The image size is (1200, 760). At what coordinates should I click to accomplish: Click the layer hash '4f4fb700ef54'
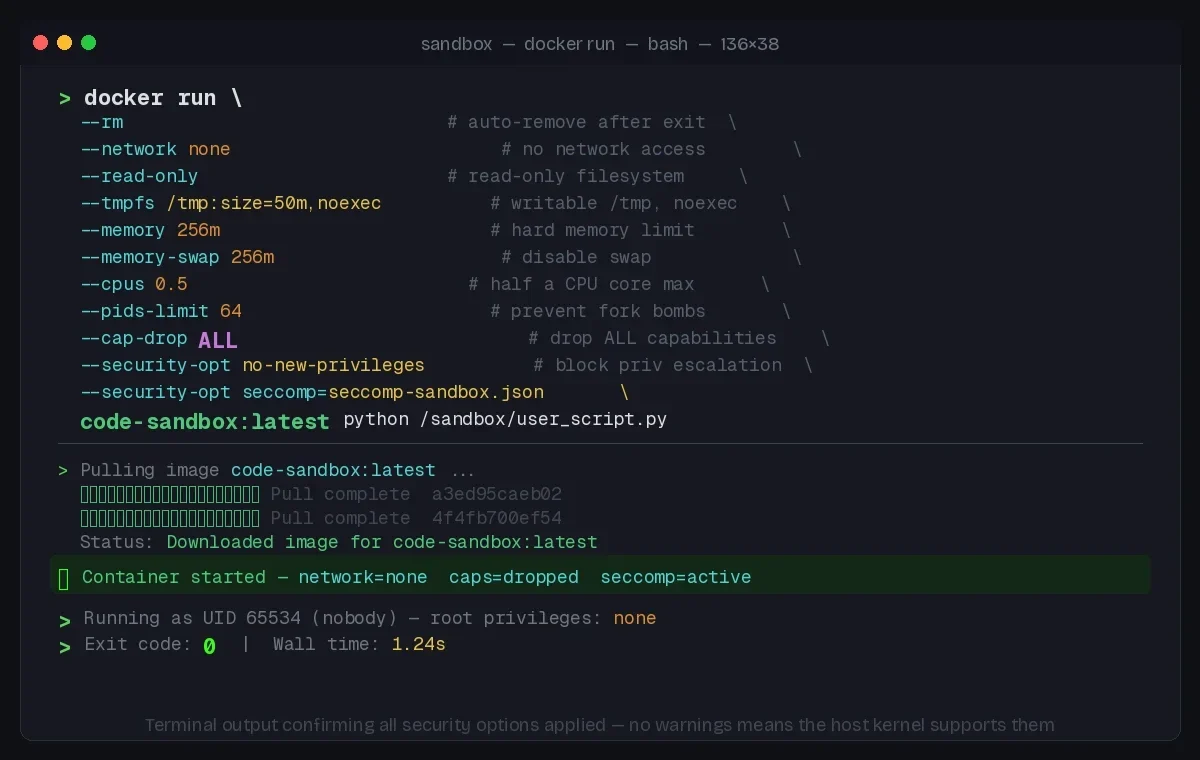pyautogui.click(x=497, y=518)
